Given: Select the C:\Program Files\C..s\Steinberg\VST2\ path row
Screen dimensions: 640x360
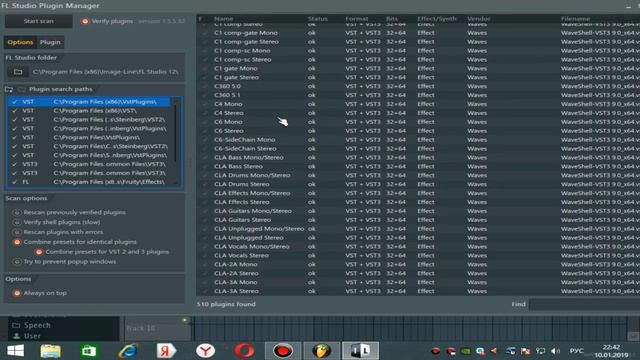Looking at the screenshot, I should pyautogui.click(x=89, y=146).
